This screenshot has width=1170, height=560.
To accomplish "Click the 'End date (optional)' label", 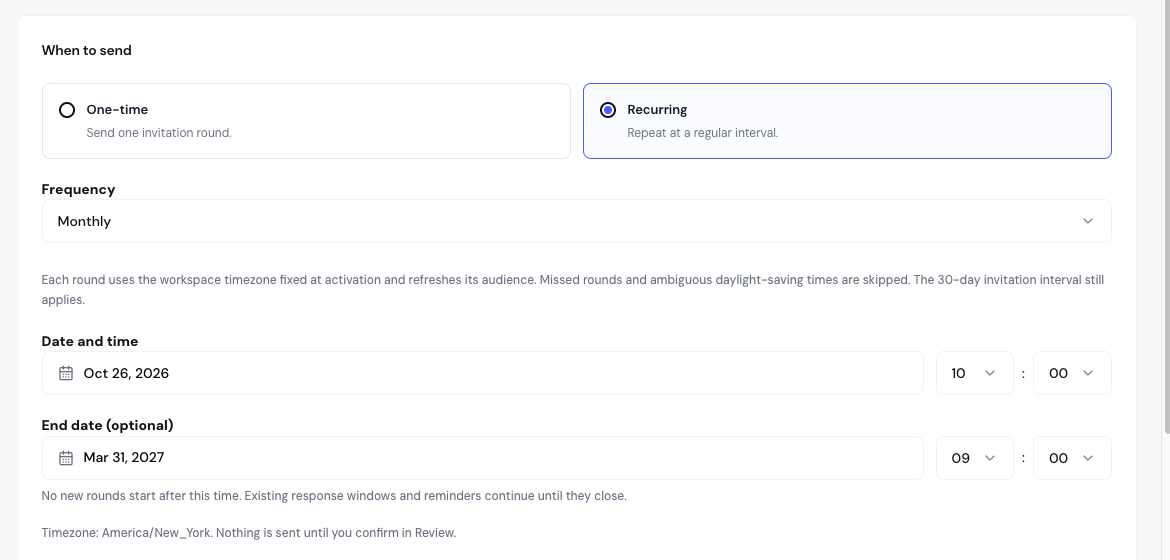I will (107, 426).
